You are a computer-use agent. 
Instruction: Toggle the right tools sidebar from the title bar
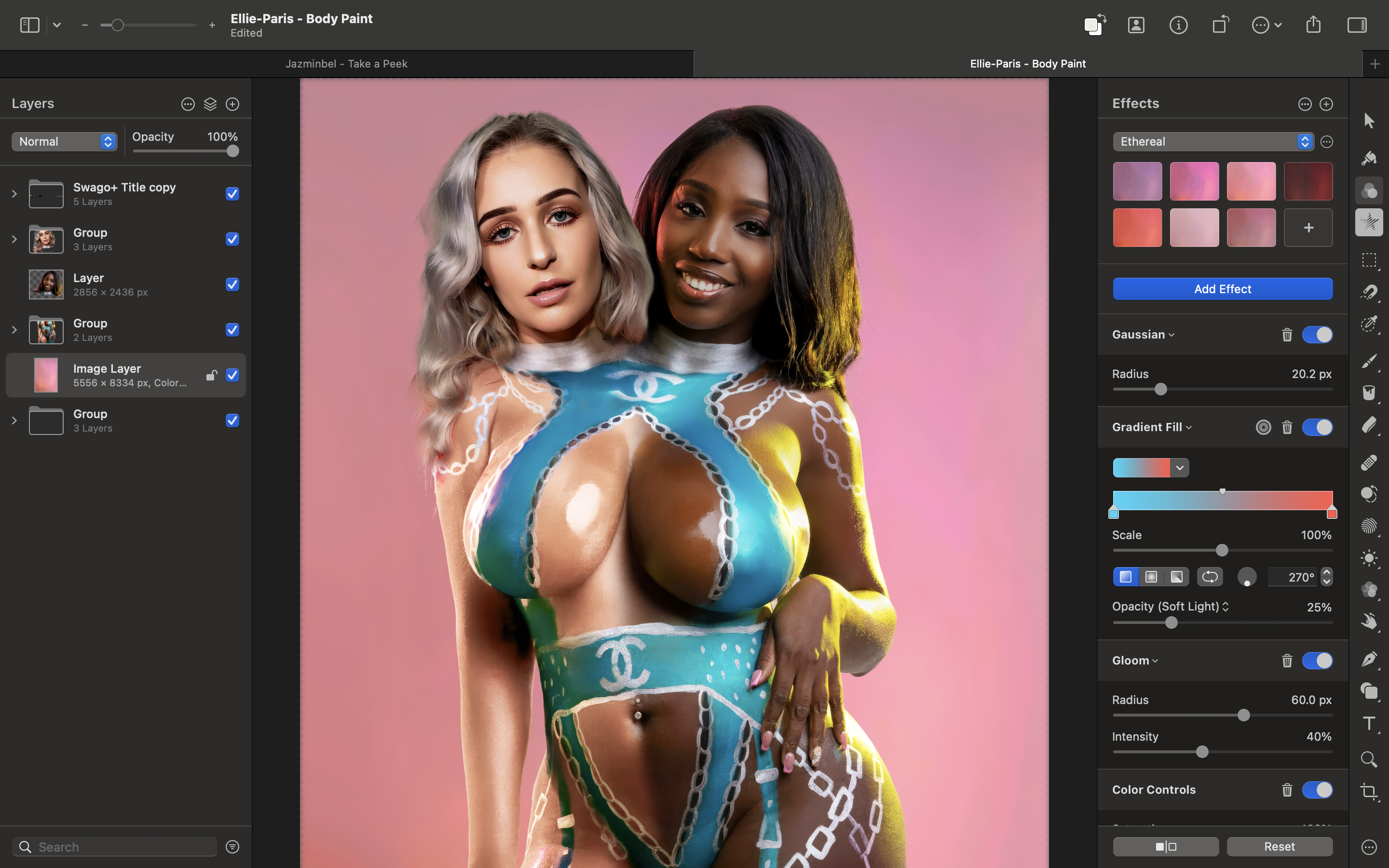1357,25
